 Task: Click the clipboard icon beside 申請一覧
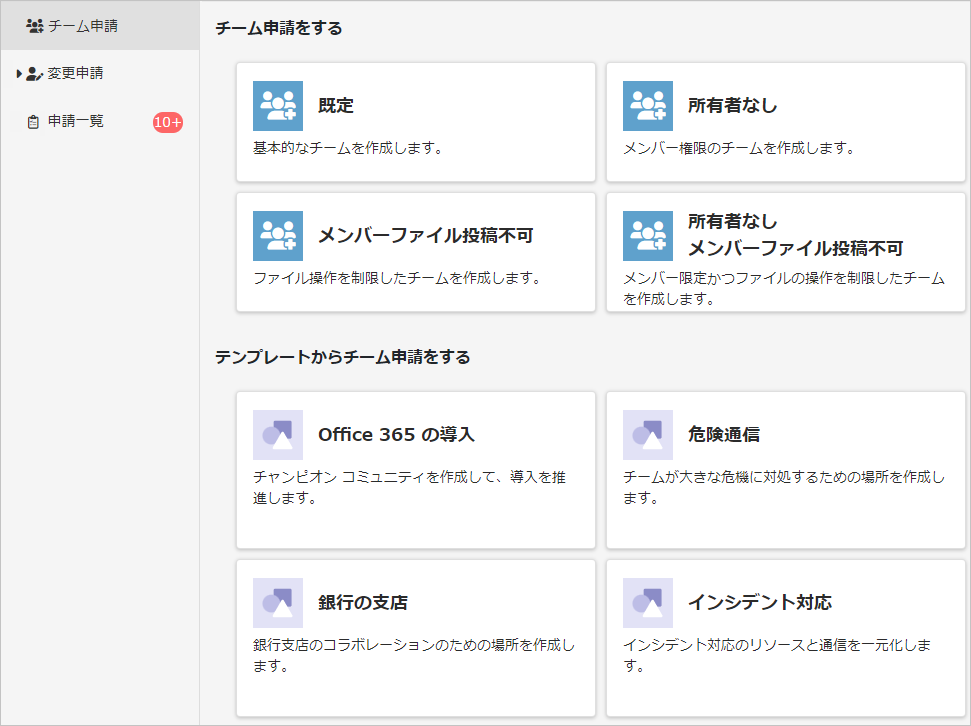pos(32,120)
